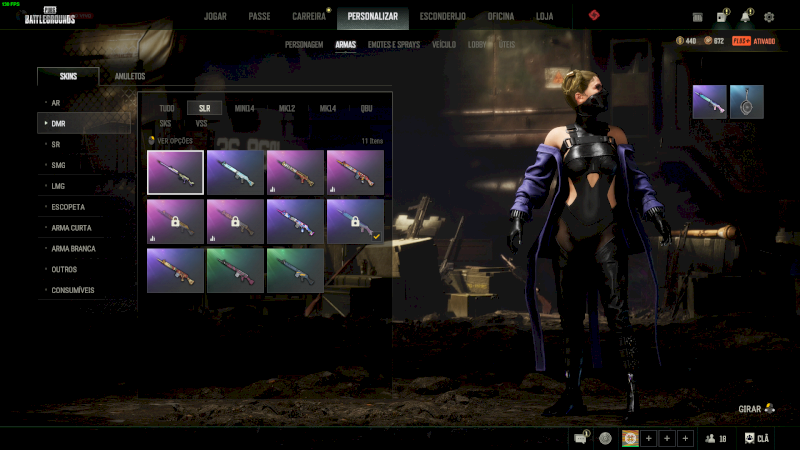Switch to EMOTES E SPRAYS sub-tab
The image size is (800, 450).
pyautogui.click(x=394, y=45)
